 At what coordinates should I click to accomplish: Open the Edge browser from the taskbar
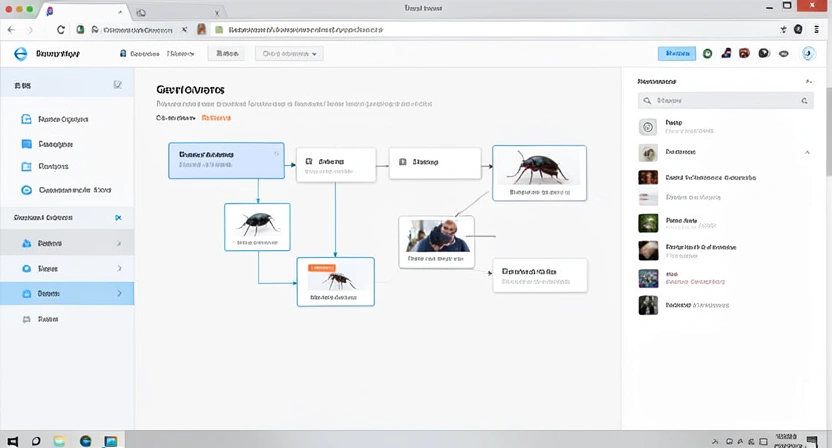[86, 440]
